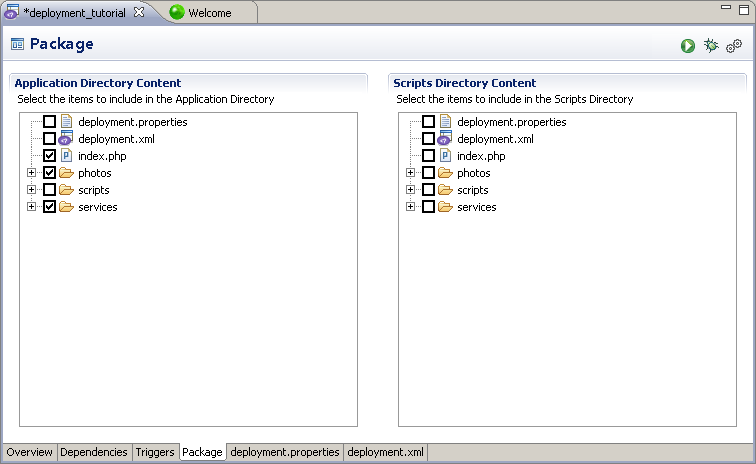
Task: Click photos folder icon in Application Directory
Action: (66, 173)
